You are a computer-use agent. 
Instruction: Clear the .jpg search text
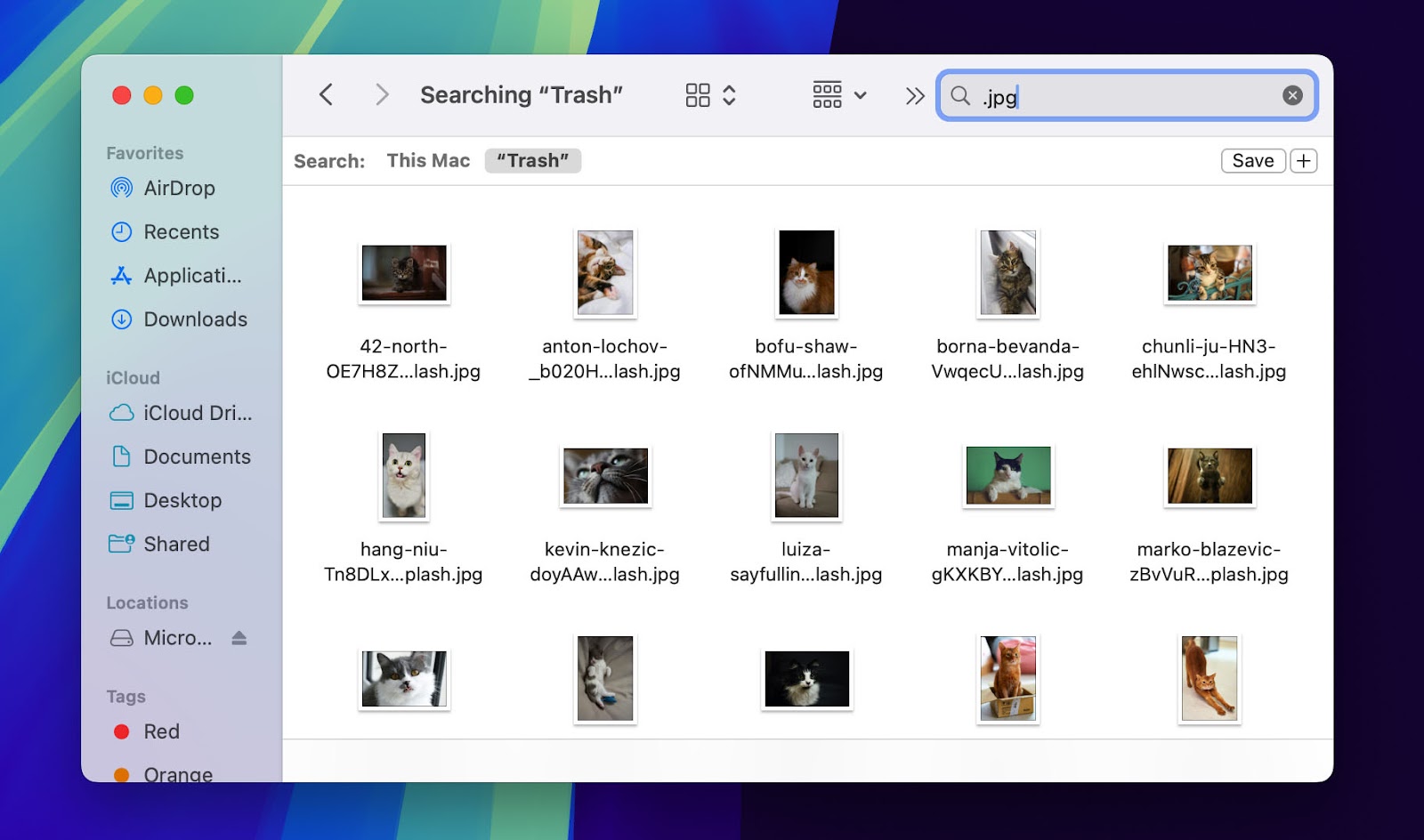pyautogui.click(x=1292, y=95)
